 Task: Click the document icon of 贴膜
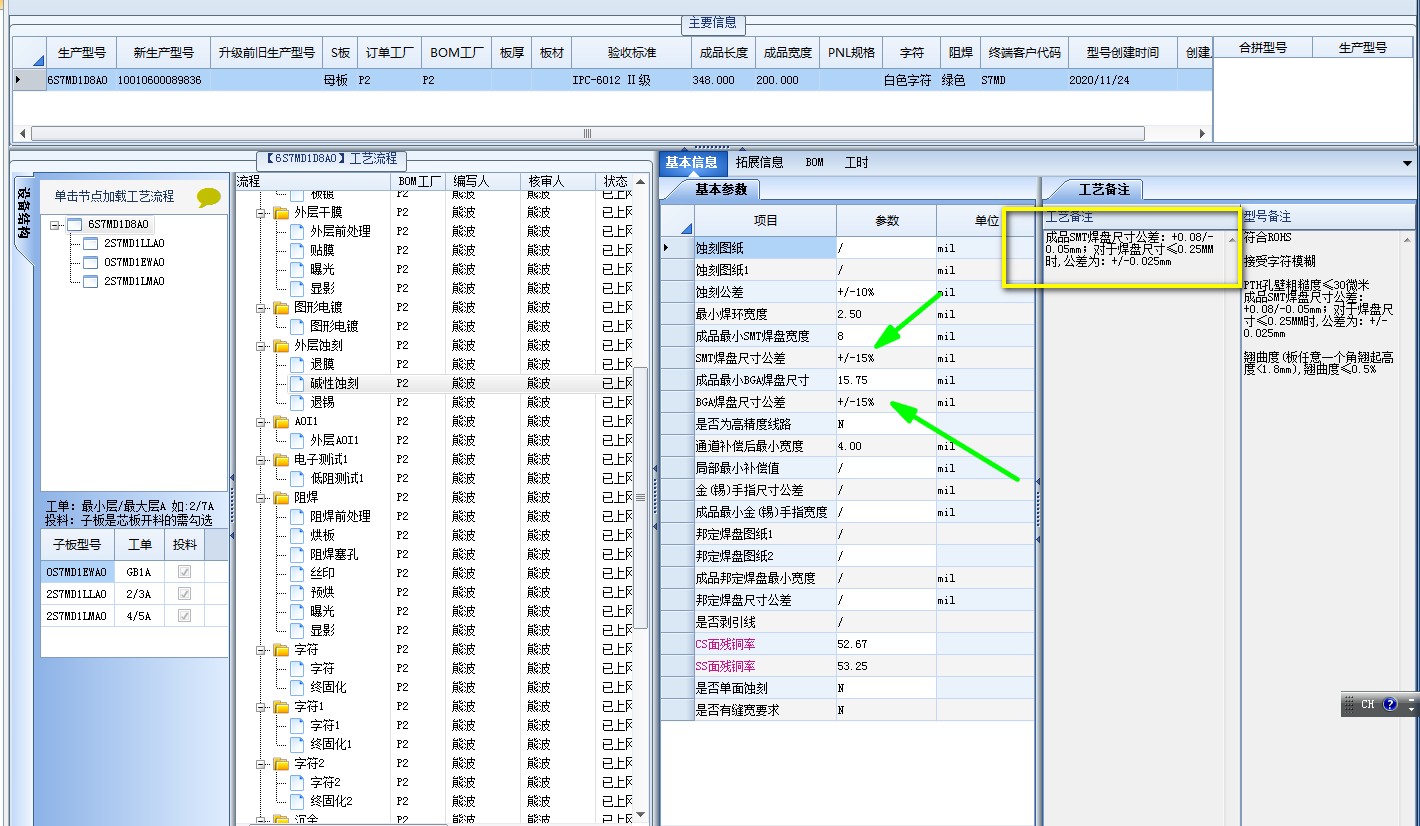pyautogui.click(x=297, y=251)
